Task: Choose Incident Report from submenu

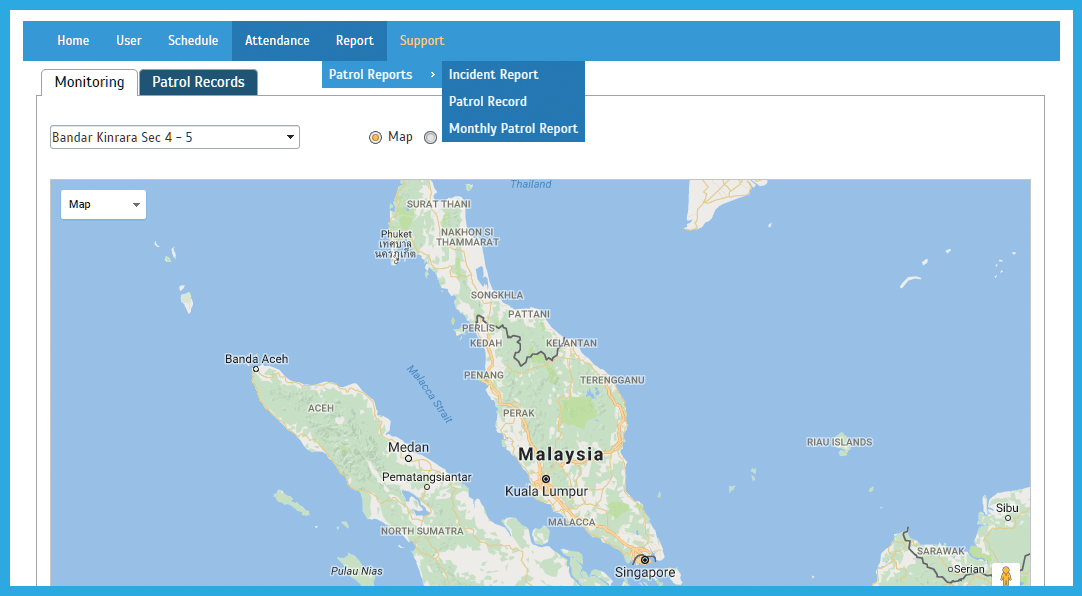Action: click(x=513, y=74)
